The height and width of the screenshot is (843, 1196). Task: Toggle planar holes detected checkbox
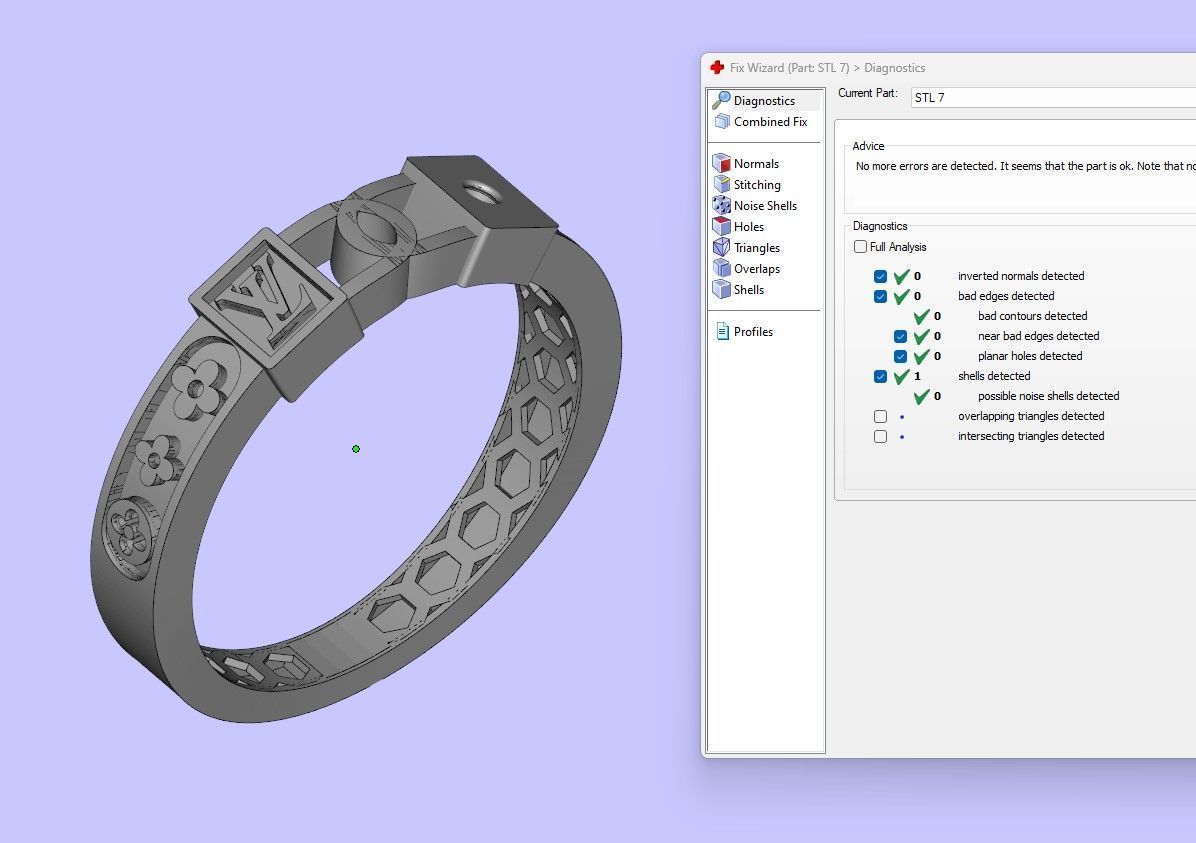(900, 356)
